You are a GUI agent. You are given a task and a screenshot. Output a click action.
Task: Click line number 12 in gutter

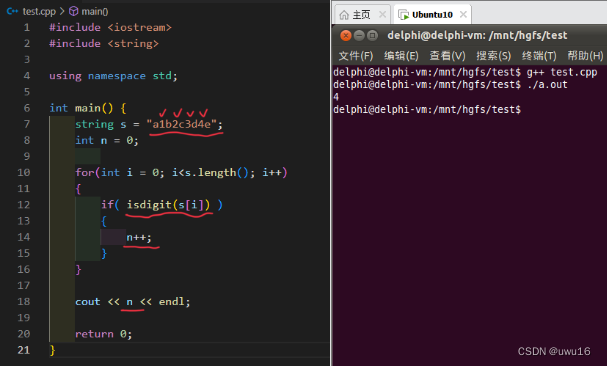click(24, 204)
